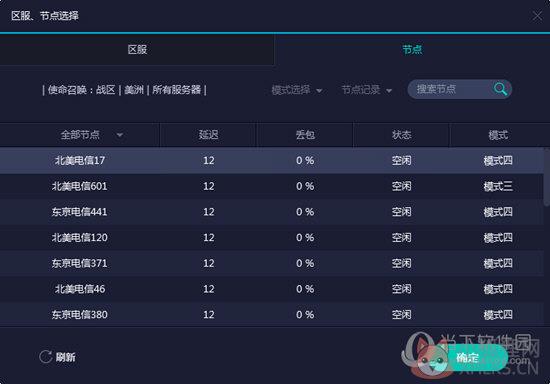Select node 北美电信120
550x384 pixels.
[x=272, y=237]
